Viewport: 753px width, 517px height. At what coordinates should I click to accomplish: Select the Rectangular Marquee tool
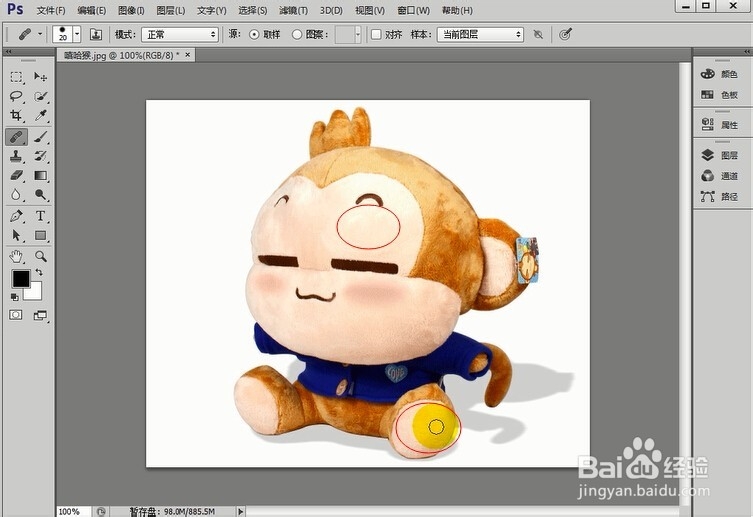pos(16,77)
